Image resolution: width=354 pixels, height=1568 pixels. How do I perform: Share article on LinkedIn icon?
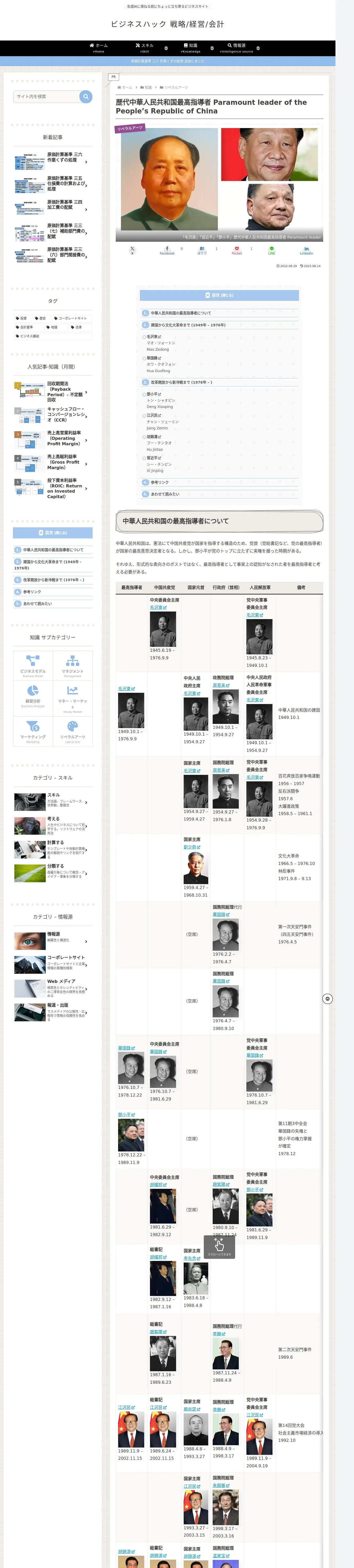(306, 250)
